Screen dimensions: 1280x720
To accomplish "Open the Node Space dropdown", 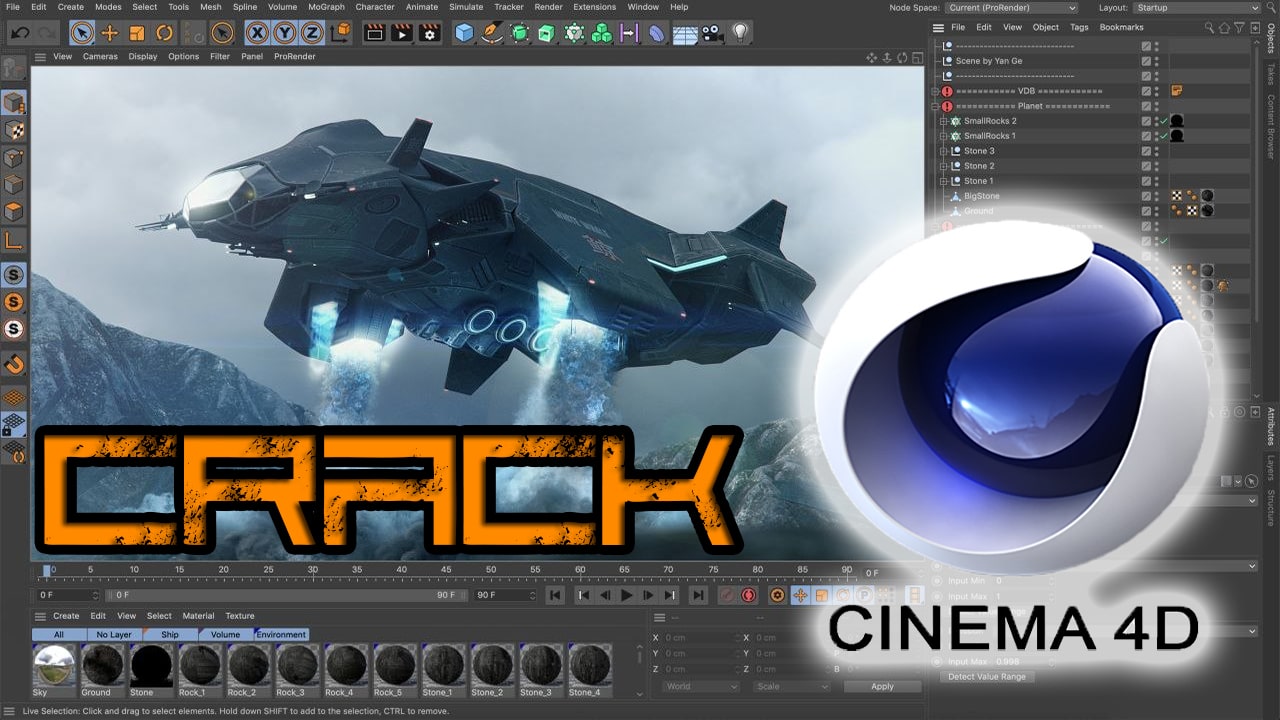I will [1012, 7].
